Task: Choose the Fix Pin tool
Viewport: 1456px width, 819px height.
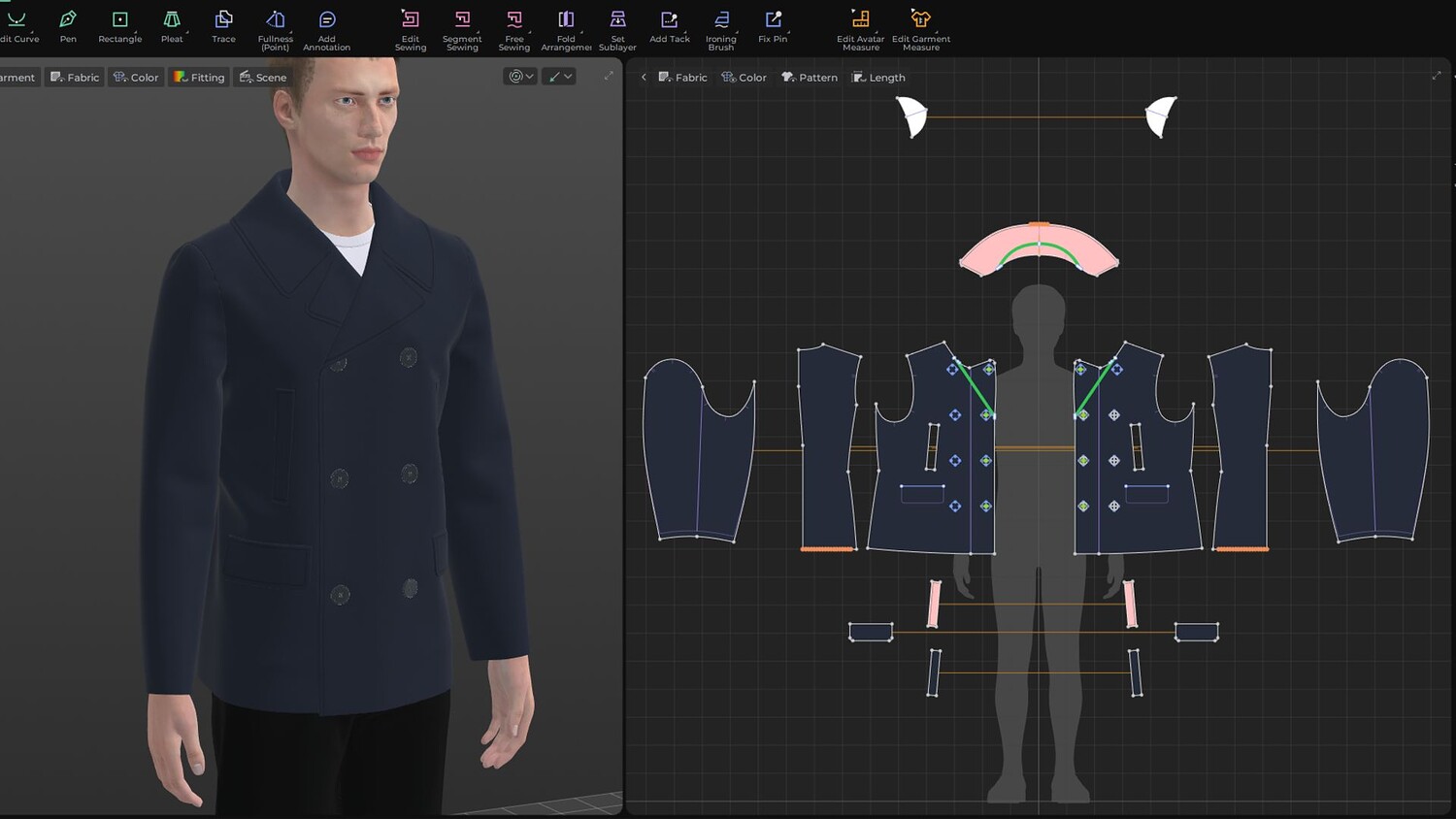Action: click(773, 26)
